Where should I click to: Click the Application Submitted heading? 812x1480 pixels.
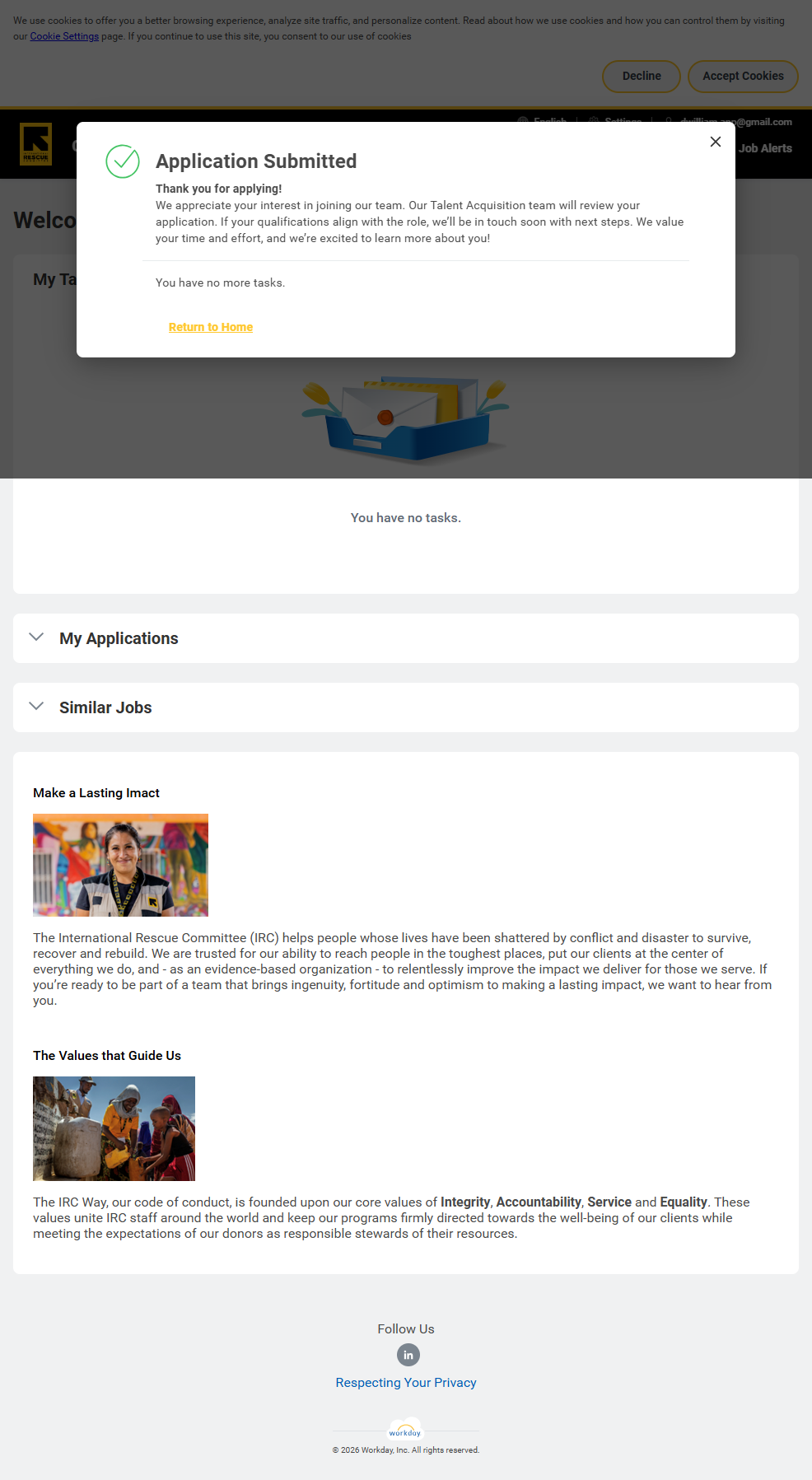[256, 161]
